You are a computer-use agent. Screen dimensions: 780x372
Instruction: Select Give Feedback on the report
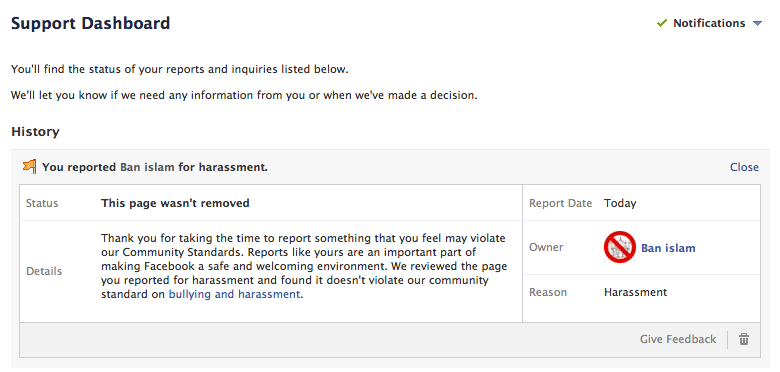[678, 339]
